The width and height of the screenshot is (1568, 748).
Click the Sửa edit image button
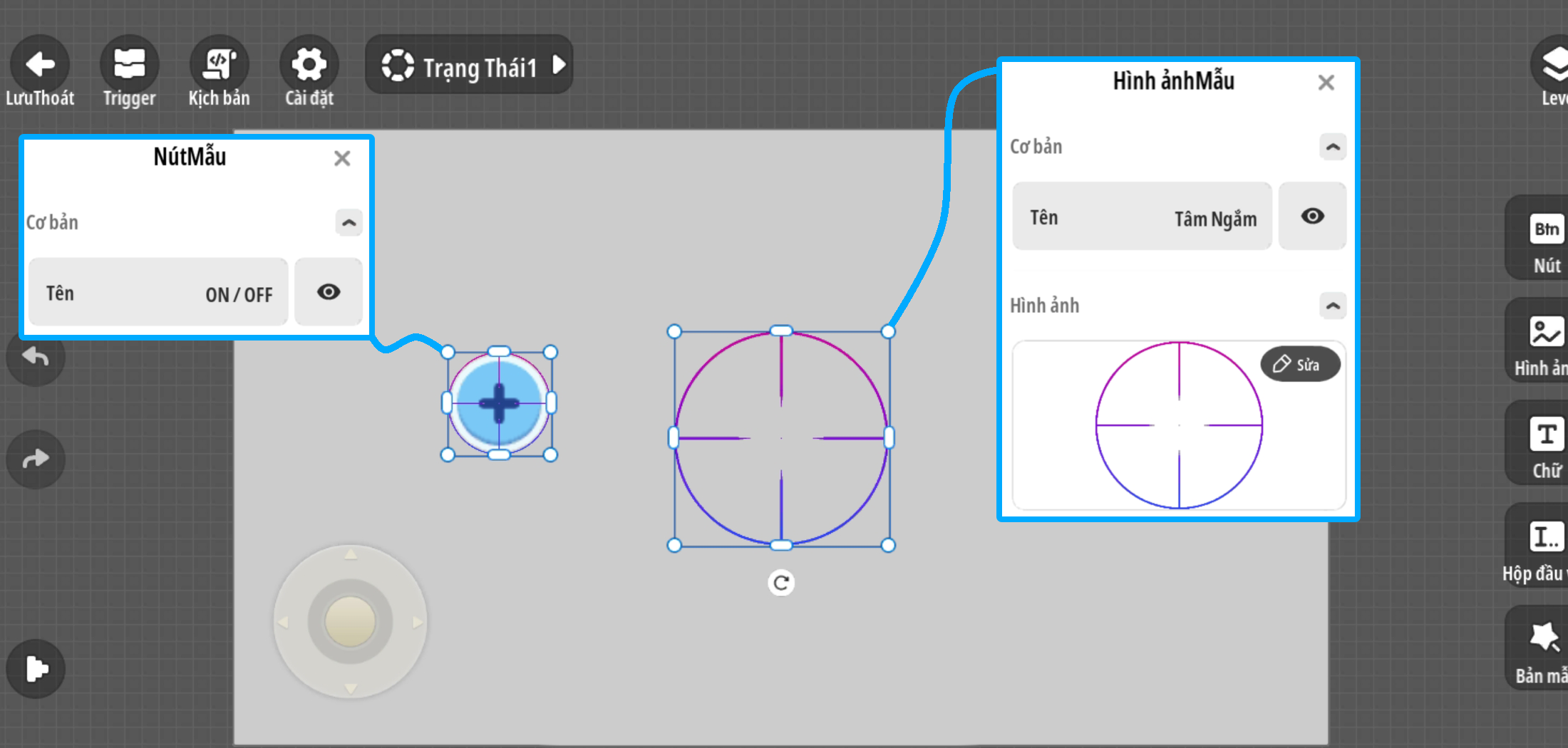pos(1299,364)
